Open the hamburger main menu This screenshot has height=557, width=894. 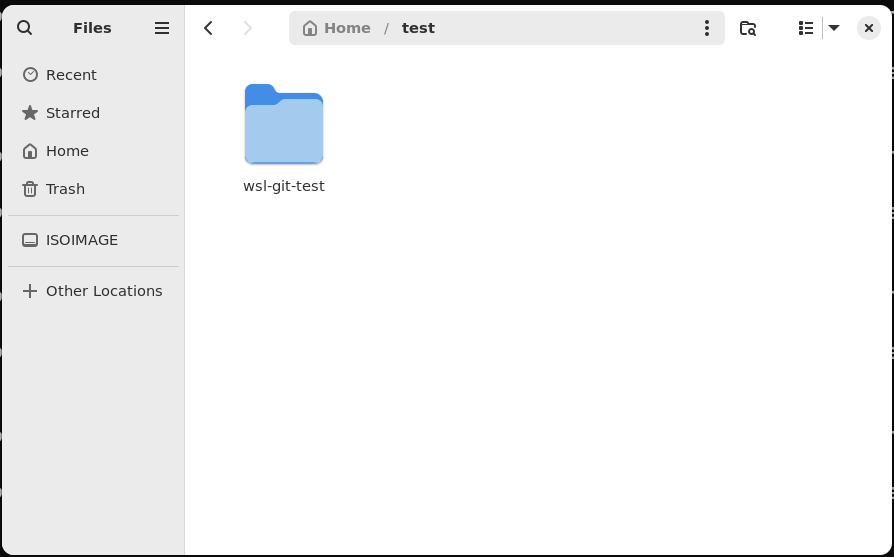[x=162, y=28]
